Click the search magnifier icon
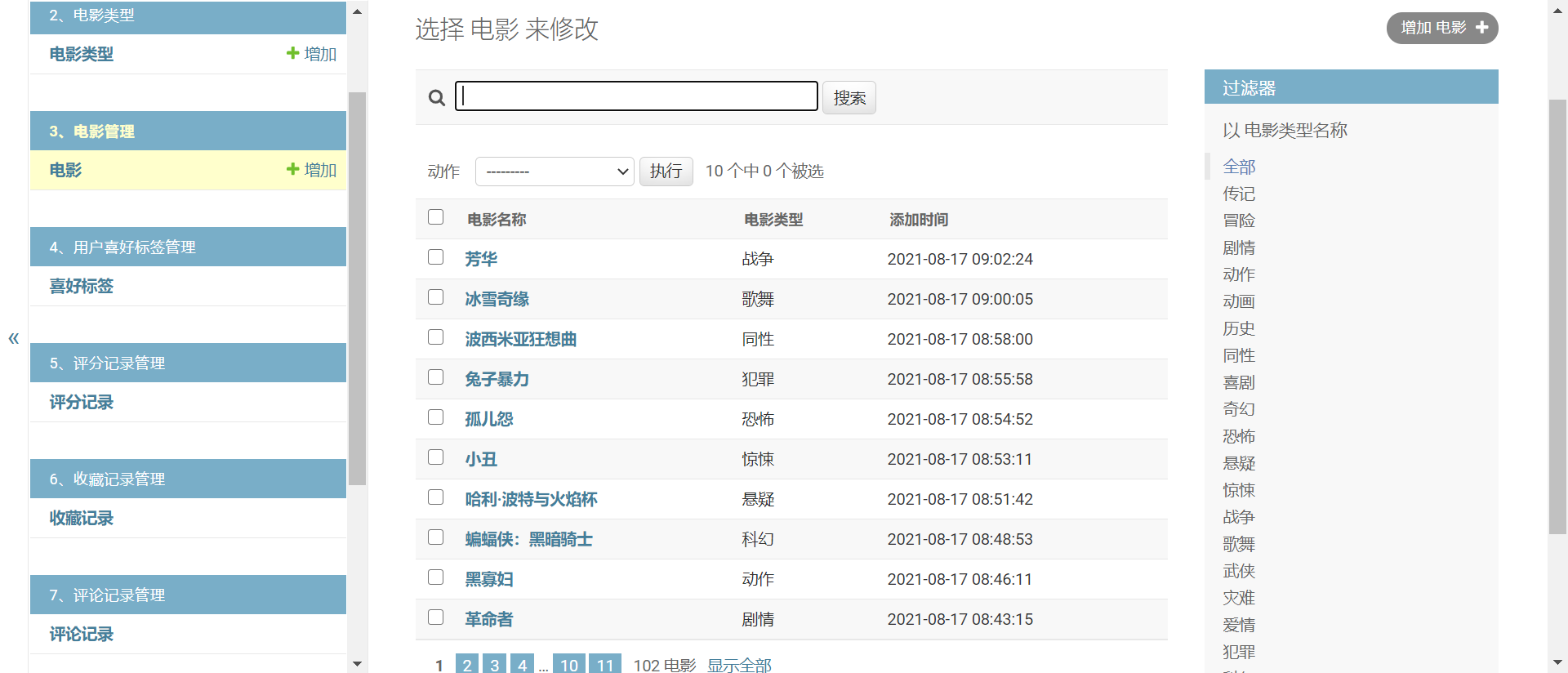 coord(437,98)
